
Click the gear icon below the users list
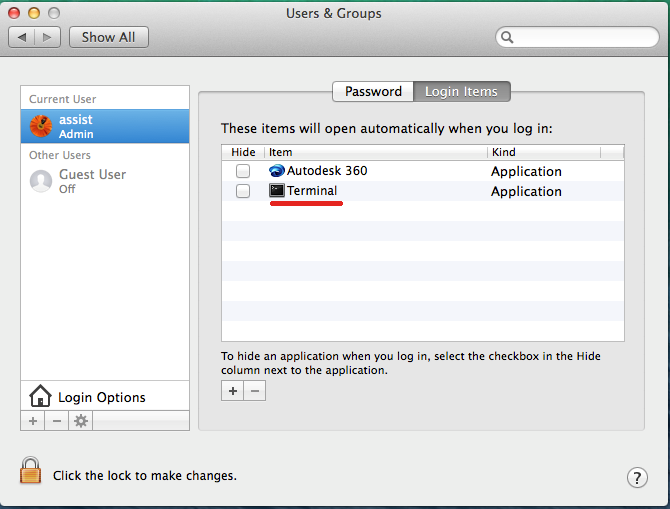[x=81, y=421]
